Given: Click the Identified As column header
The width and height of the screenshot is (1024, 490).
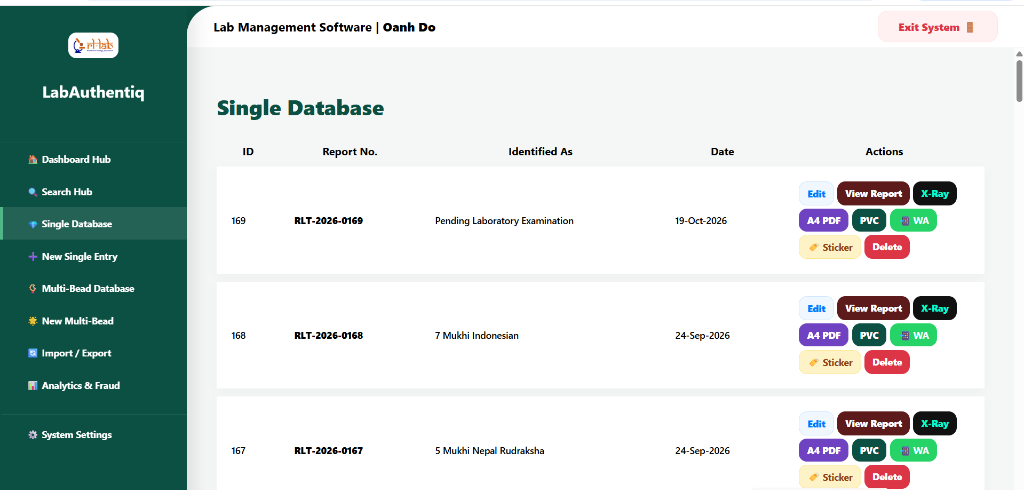Looking at the screenshot, I should 540,152.
